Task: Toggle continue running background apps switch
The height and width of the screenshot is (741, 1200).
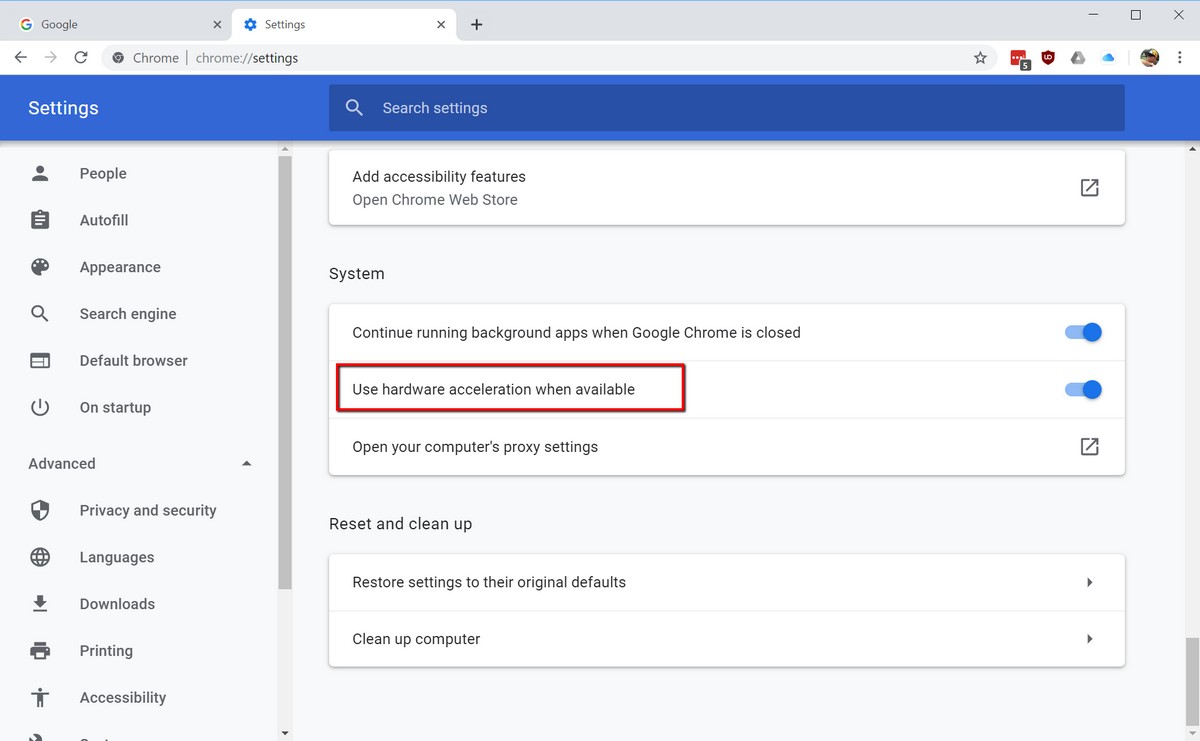Action: [1083, 333]
